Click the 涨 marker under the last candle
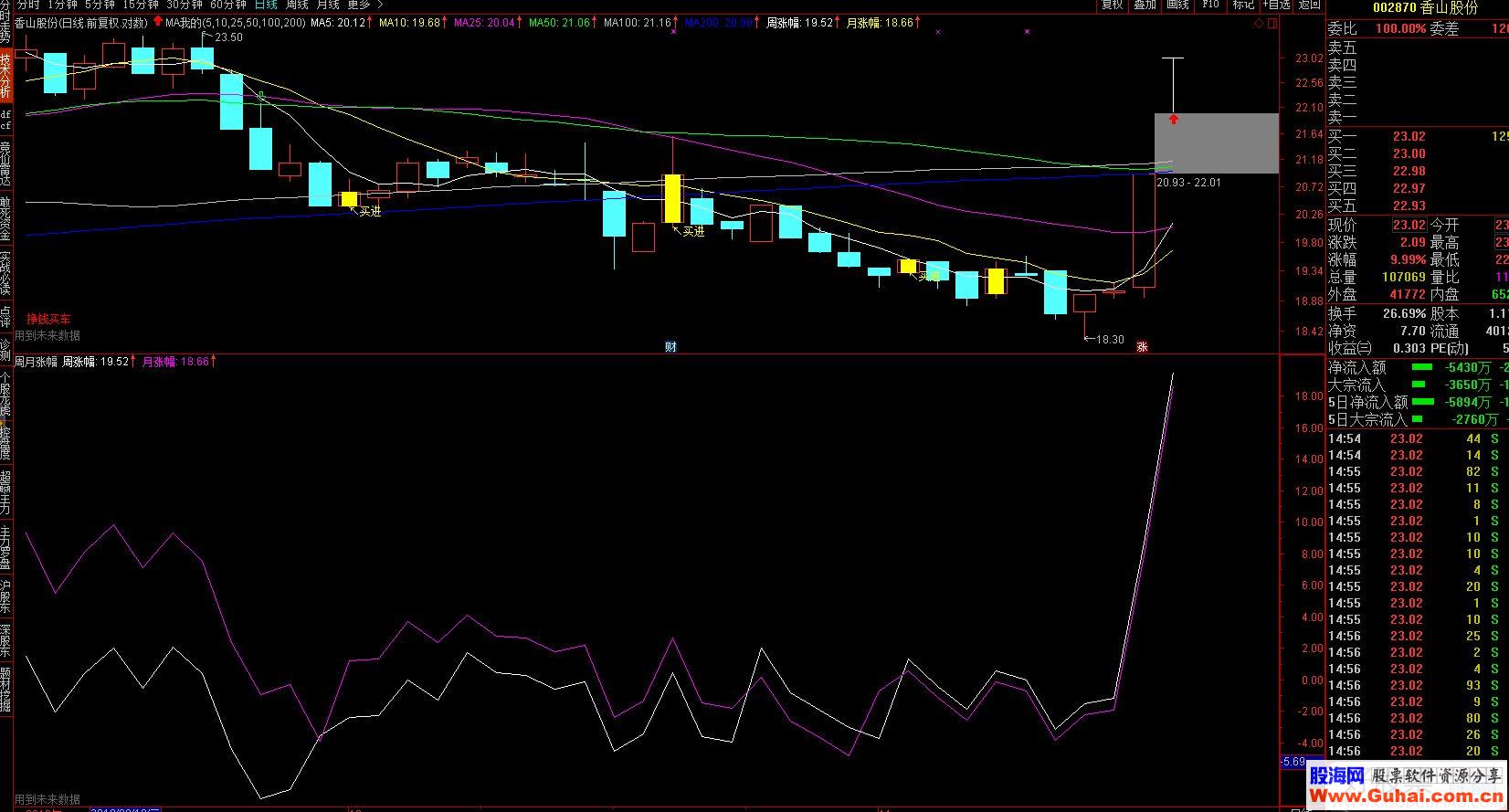The width and height of the screenshot is (1509, 812). point(1142,346)
